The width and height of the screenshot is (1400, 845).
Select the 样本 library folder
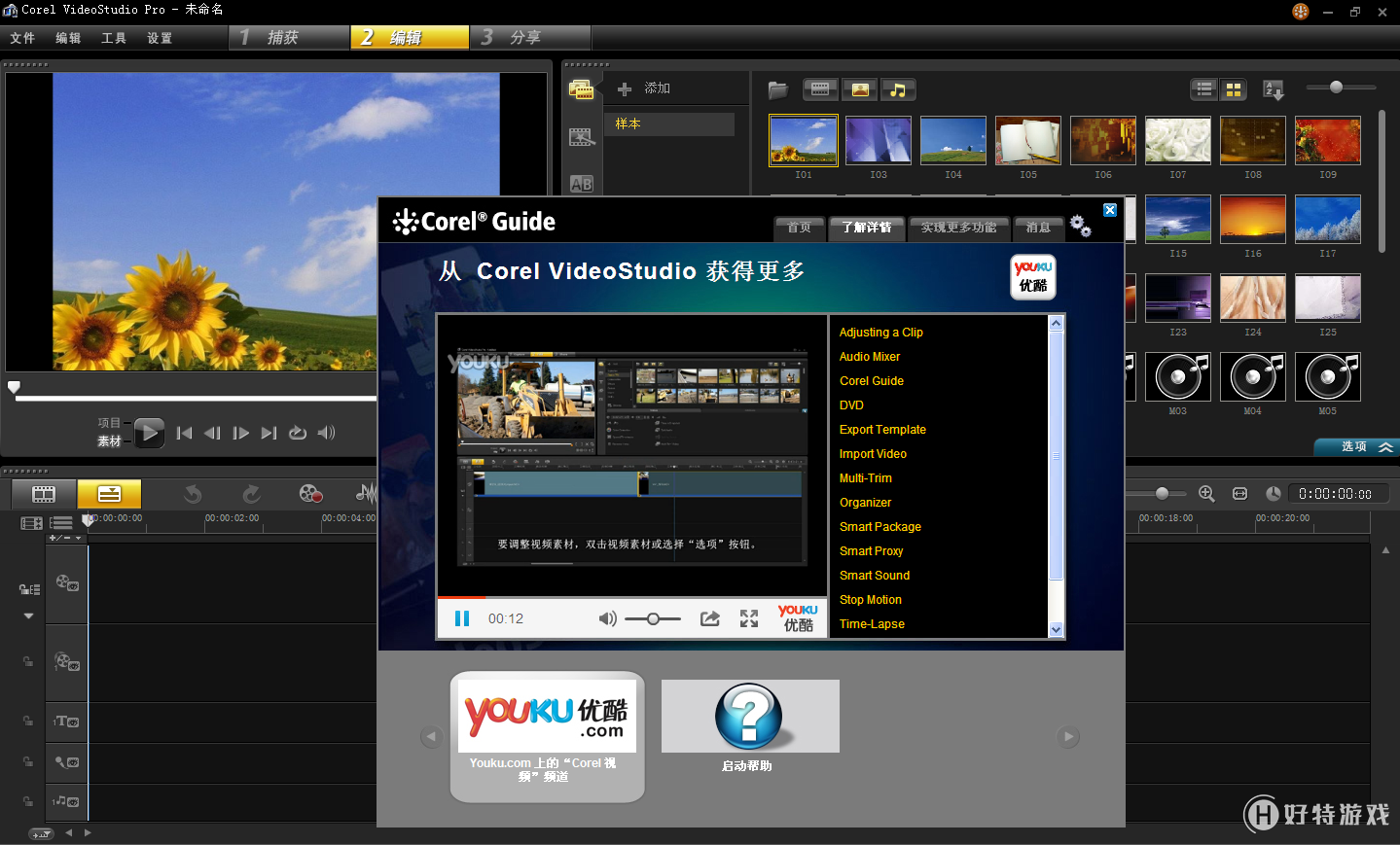click(669, 124)
